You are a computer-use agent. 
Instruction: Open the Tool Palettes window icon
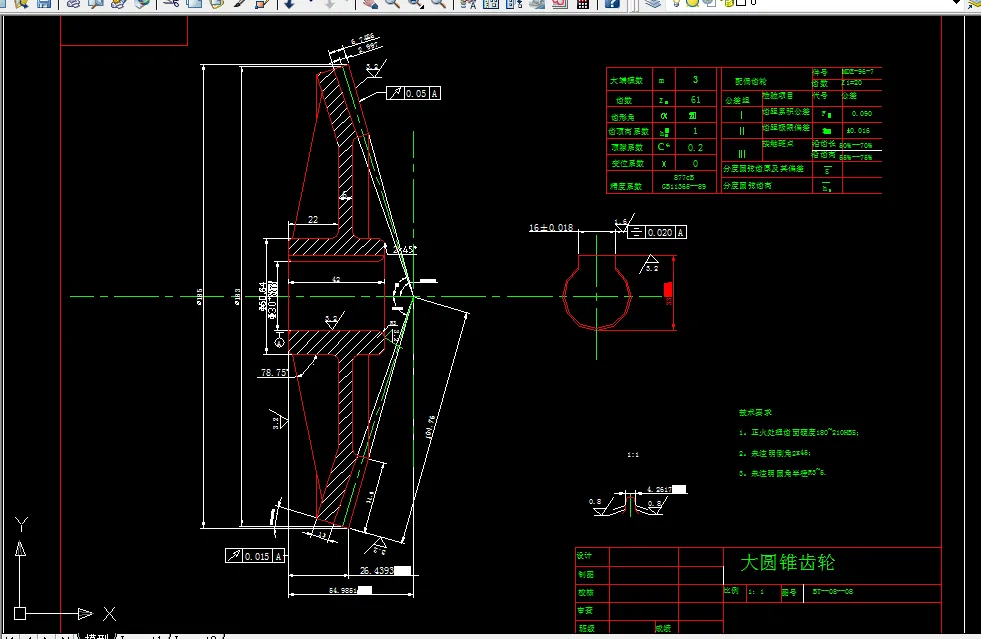click(x=514, y=3)
